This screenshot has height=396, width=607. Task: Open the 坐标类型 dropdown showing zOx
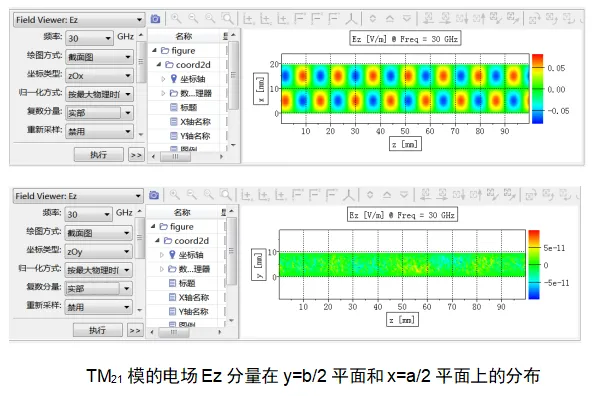[x=99, y=75]
